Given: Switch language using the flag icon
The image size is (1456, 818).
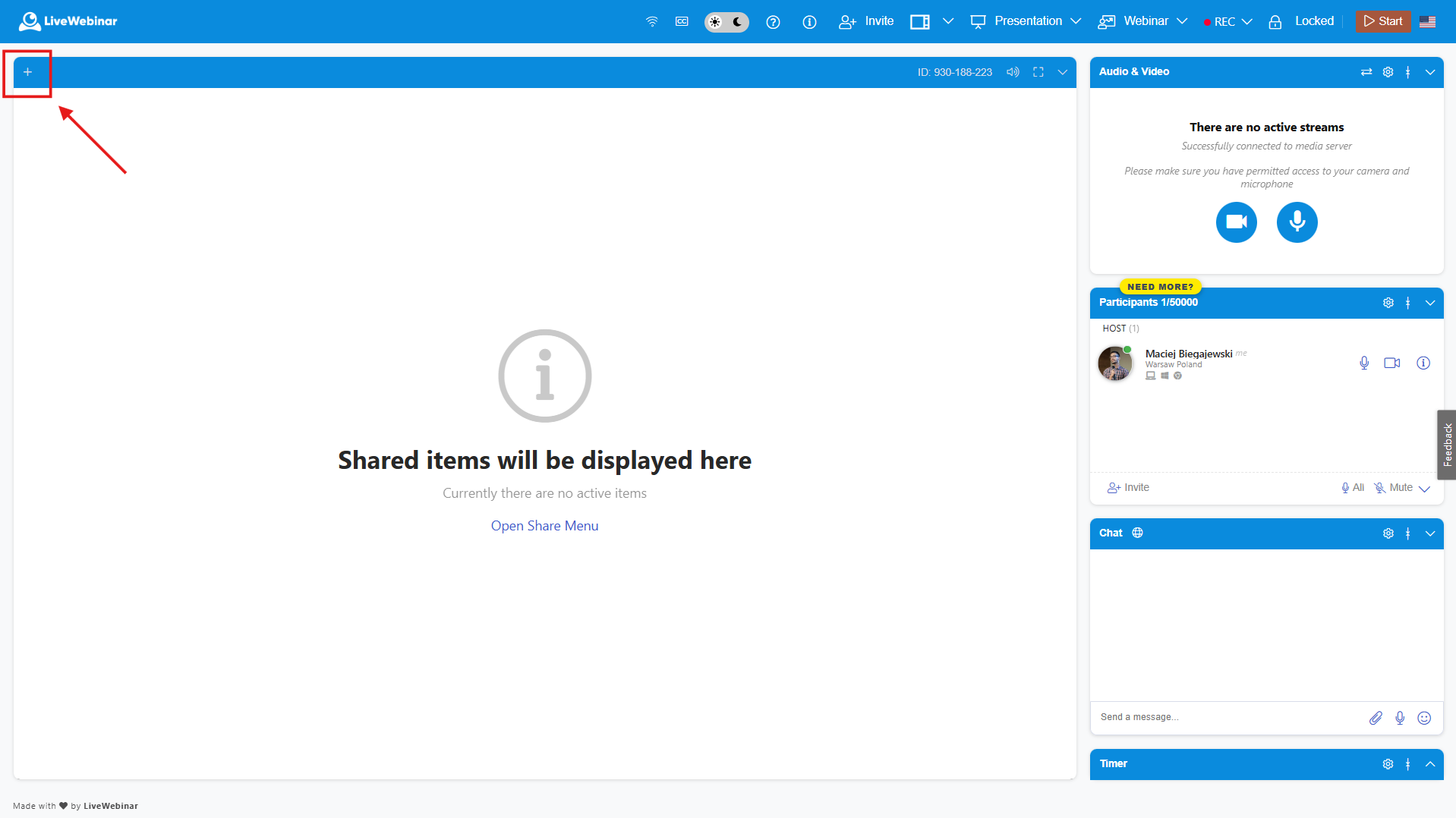Looking at the screenshot, I should point(1428,21).
